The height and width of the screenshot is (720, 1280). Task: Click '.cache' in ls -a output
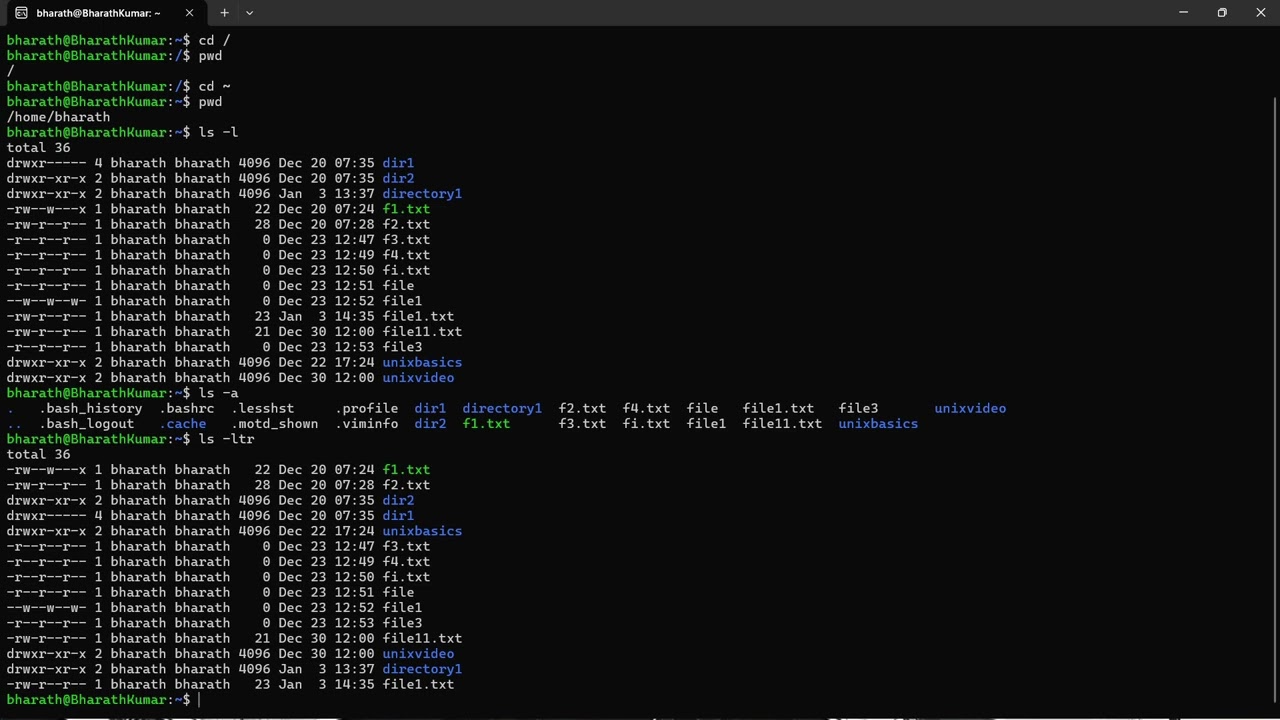(182, 424)
